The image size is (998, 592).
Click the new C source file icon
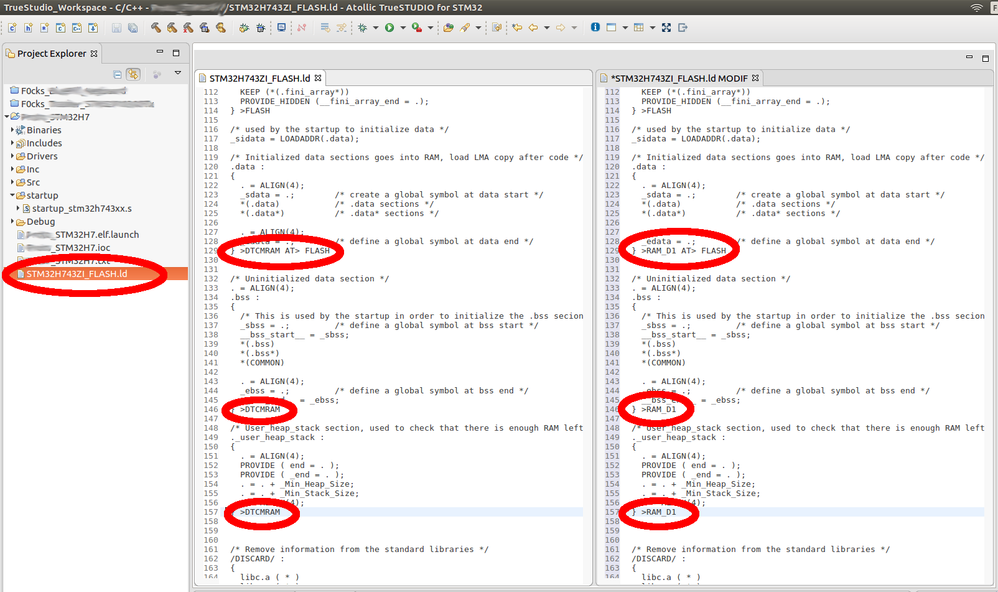pos(12,28)
